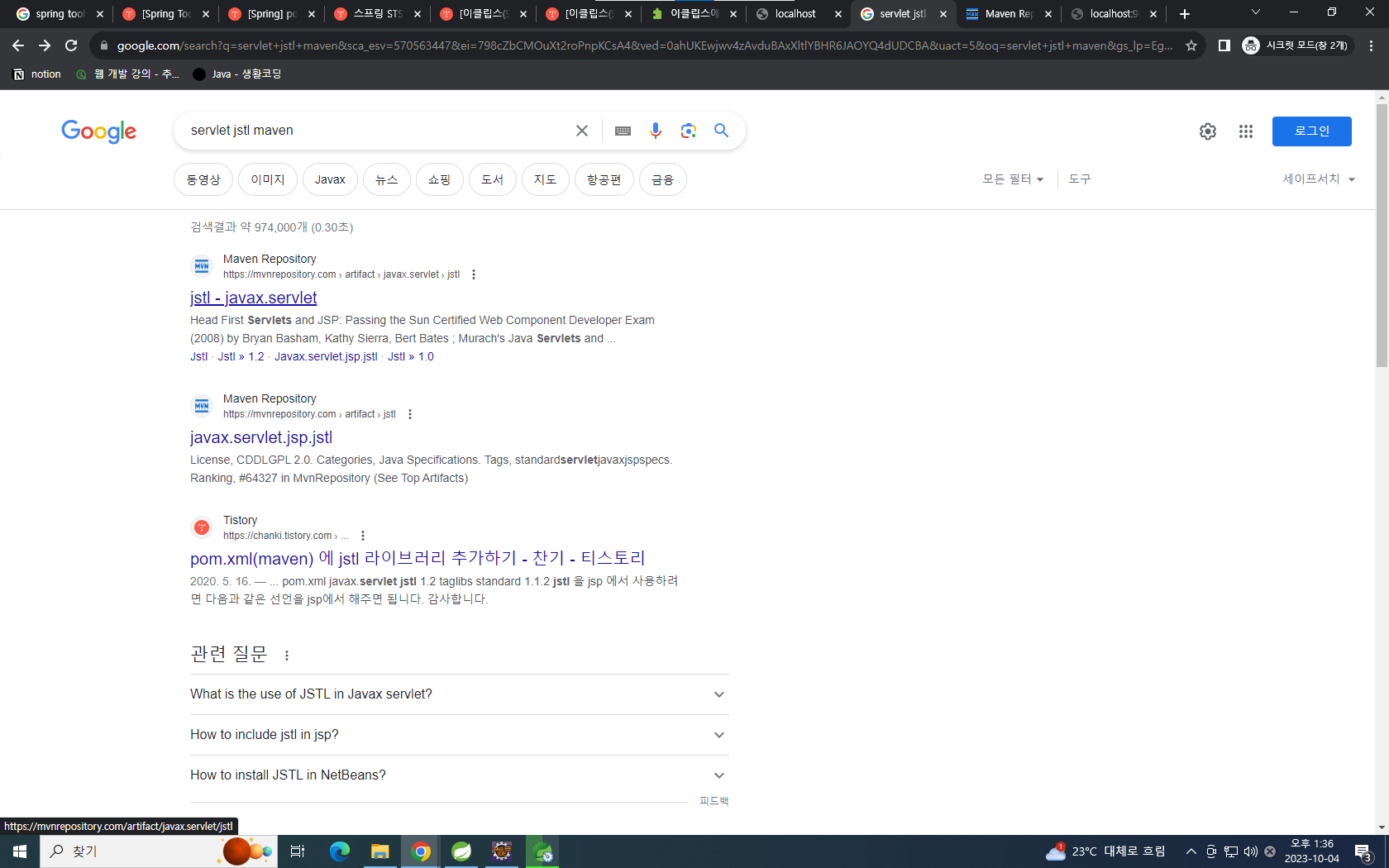Open the 모든 필터 dropdown
The image size is (1389, 868).
pos(1013,179)
